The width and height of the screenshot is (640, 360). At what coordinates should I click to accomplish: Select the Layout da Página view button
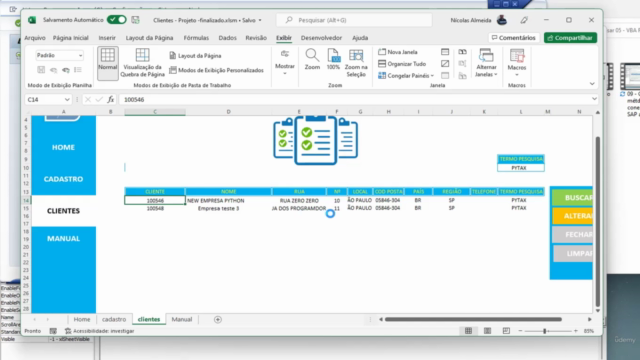pyautogui.click(x=196, y=56)
